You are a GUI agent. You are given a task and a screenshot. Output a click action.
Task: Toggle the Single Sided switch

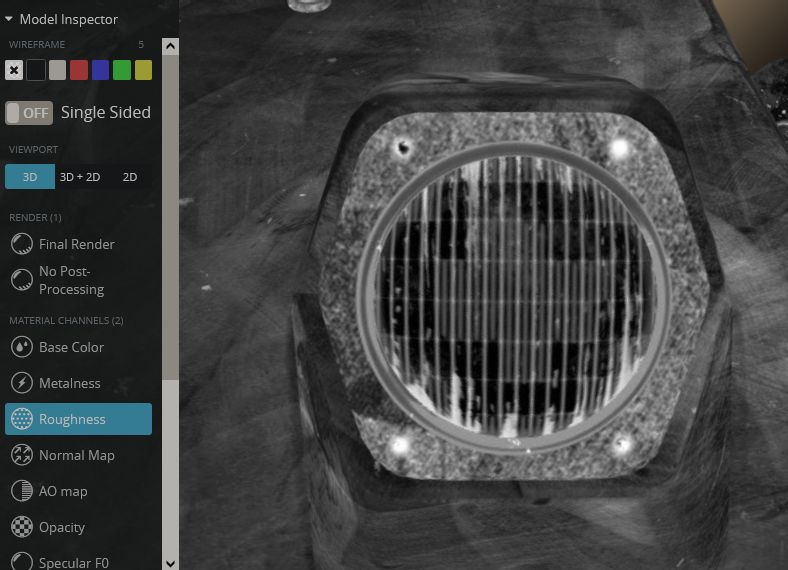29,113
